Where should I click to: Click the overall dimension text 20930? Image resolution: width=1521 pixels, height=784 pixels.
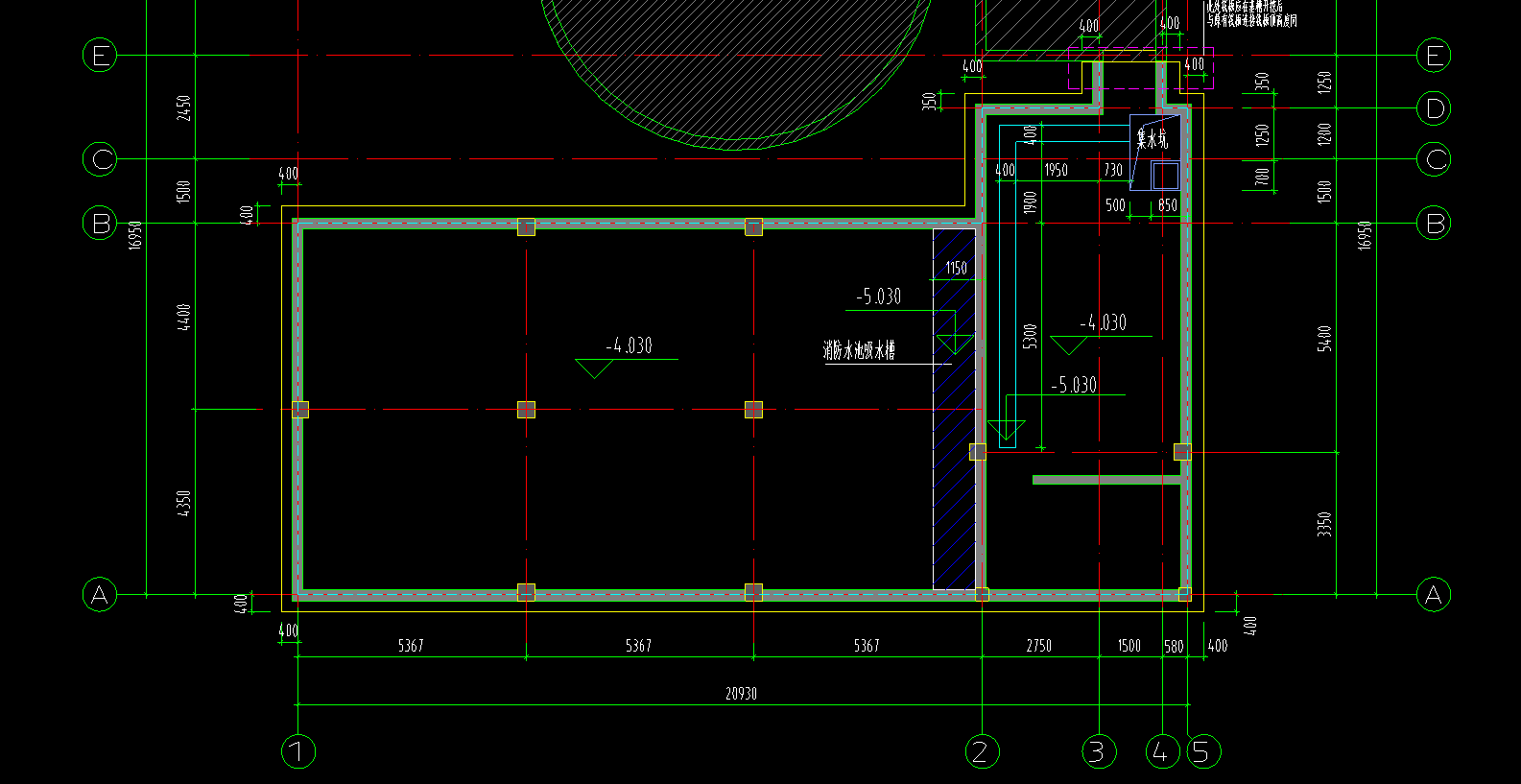click(741, 694)
